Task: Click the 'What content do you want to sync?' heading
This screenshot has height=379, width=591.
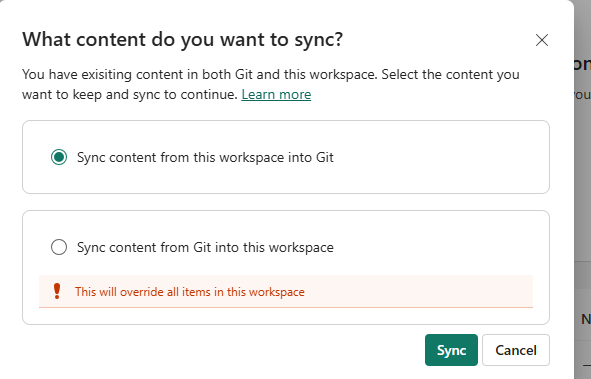Action: 182,40
